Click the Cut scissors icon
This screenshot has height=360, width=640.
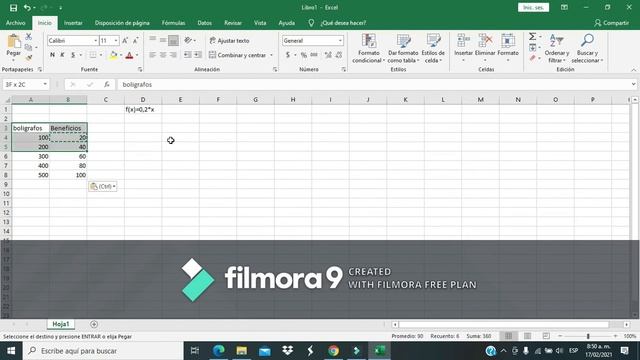click(29, 37)
